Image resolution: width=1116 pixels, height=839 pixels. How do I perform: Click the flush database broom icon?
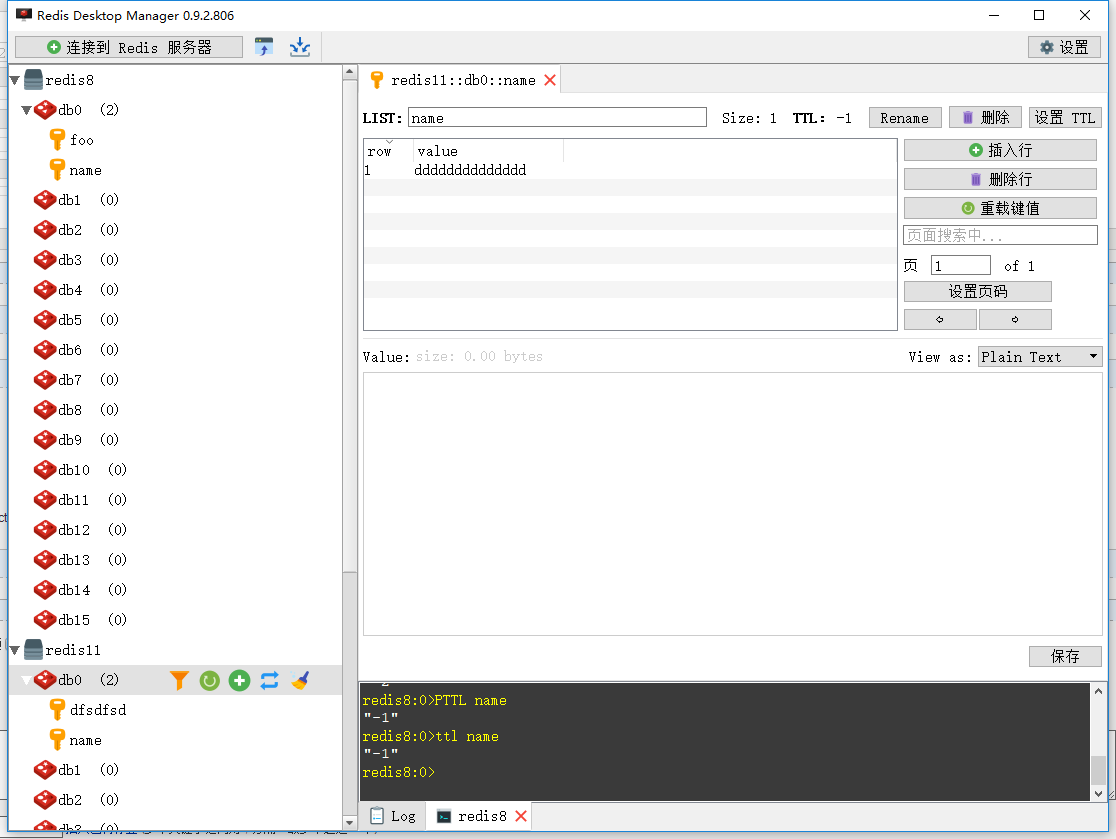pyautogui.click(x=300, y=680)
